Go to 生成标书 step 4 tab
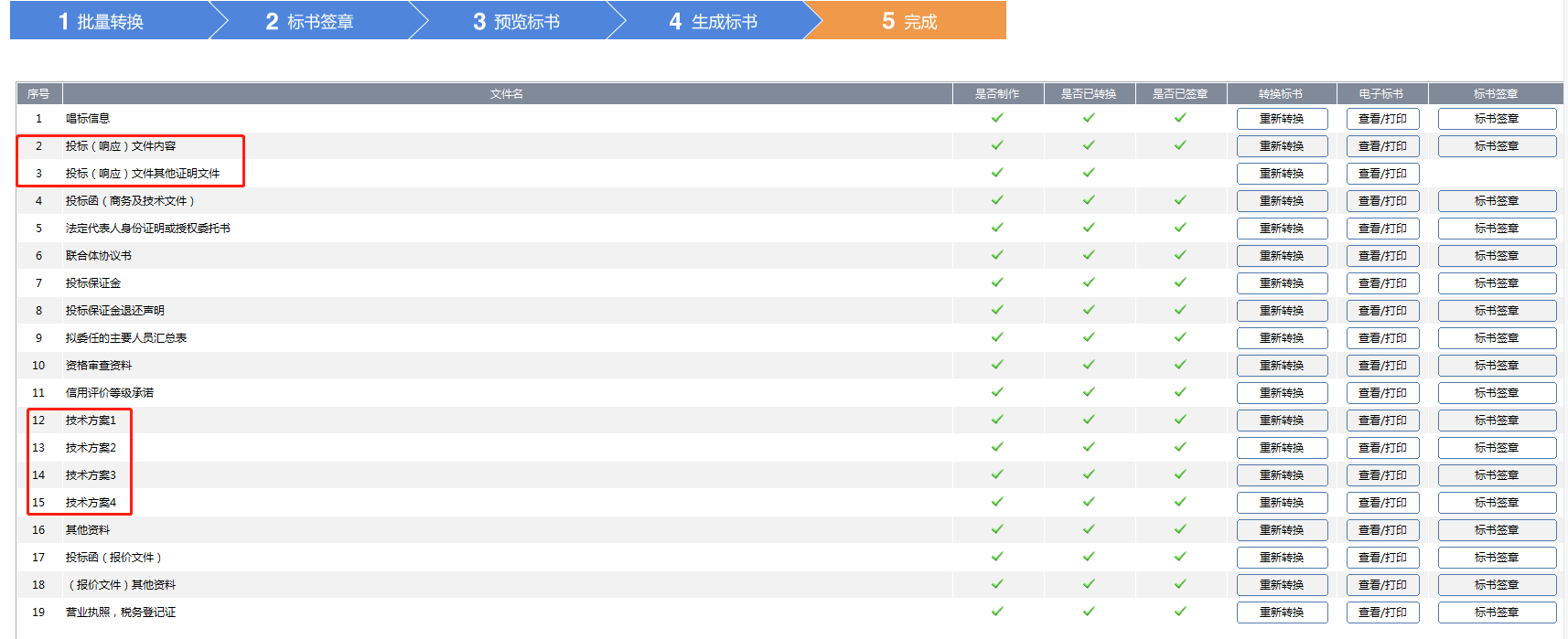This screenshot has width=1568, height=639. point(714,21)
